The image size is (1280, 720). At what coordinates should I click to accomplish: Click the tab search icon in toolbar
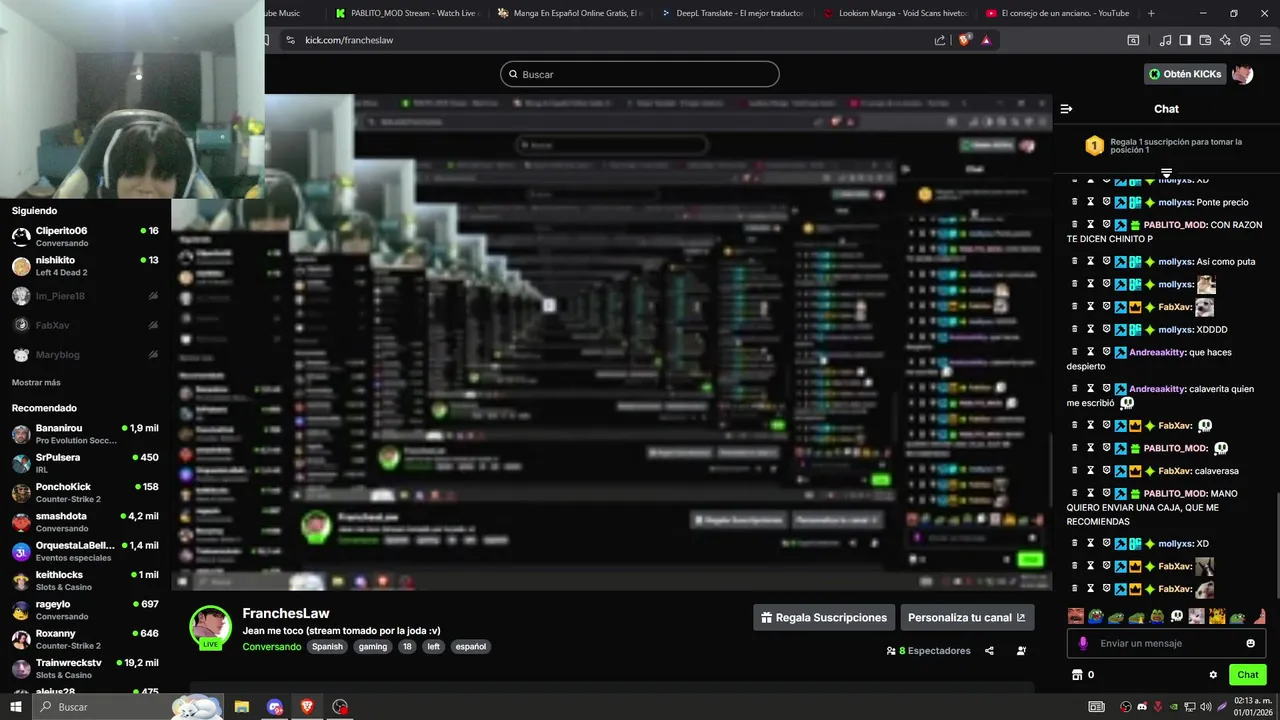pyautogui.click(x=1133, y=40)
